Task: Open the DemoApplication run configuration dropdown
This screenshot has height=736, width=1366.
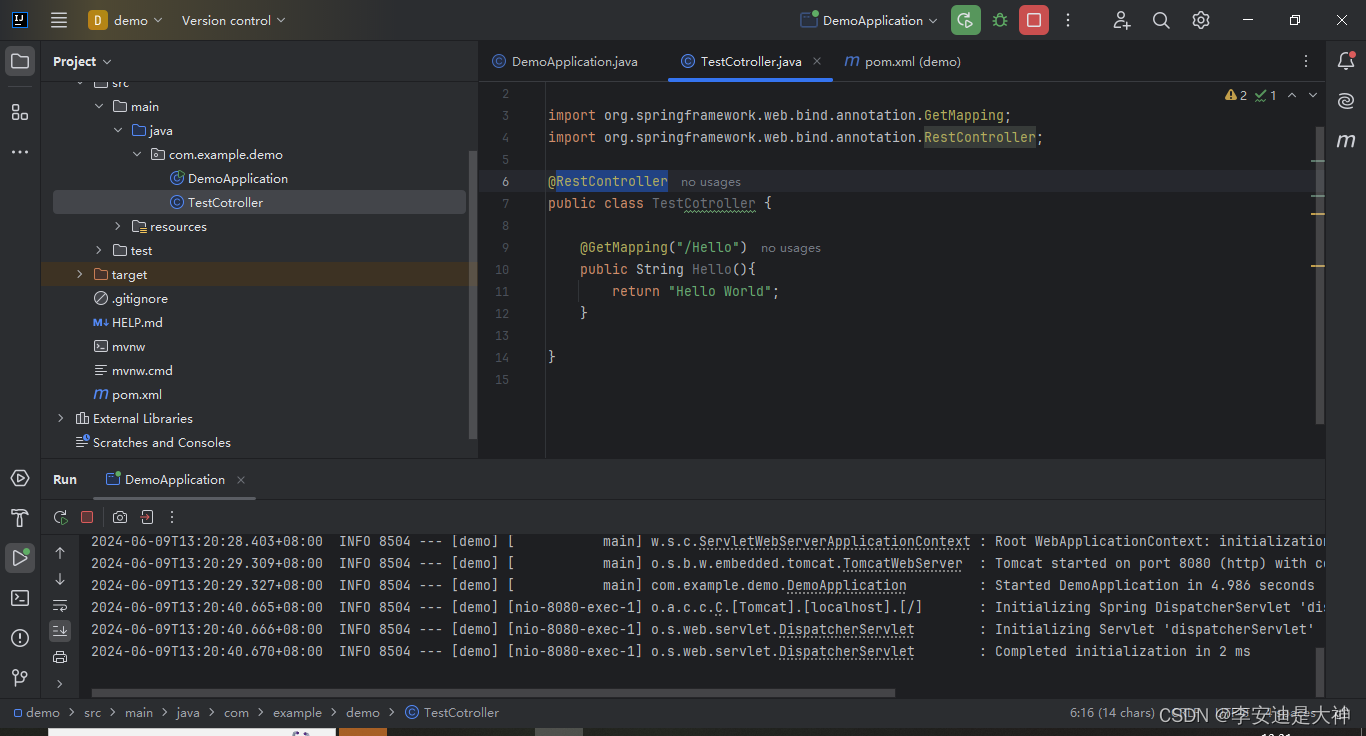Action: pyautogui.click(x=869, y=20)
